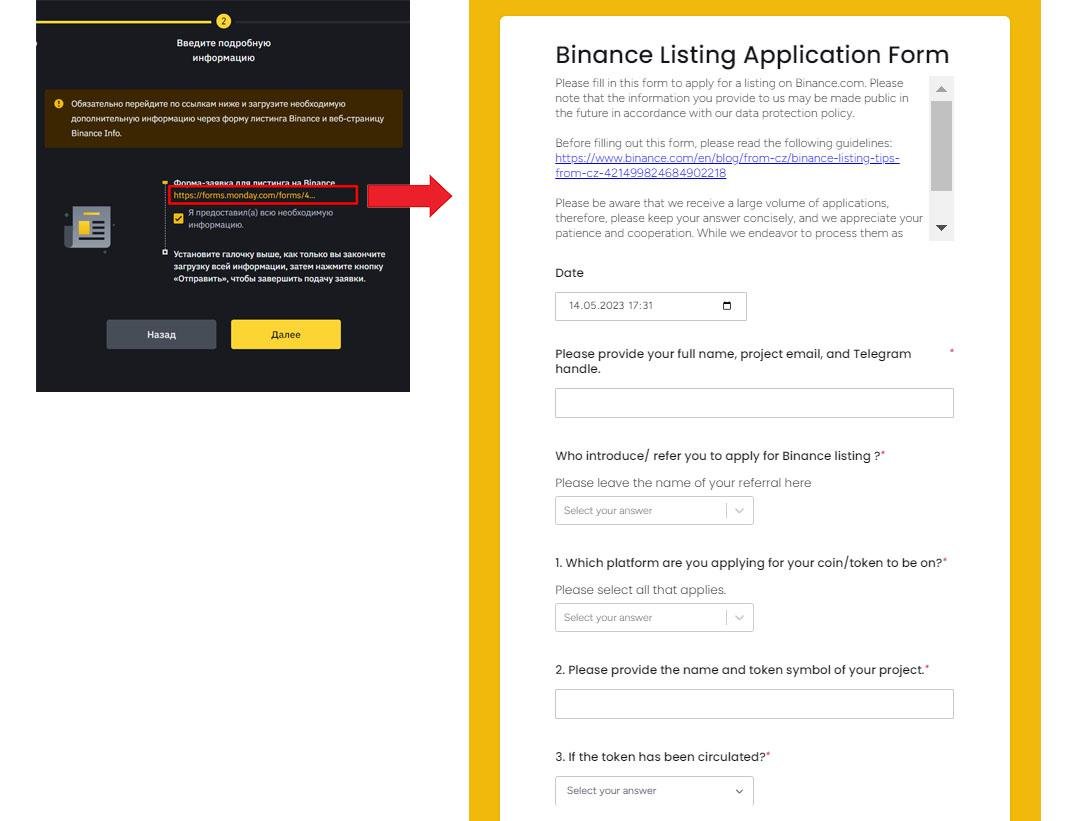Click the full name and Telegram input field
Viewport: 1081px width, 821px height.
pyautogui.click(x=754, y=403)
